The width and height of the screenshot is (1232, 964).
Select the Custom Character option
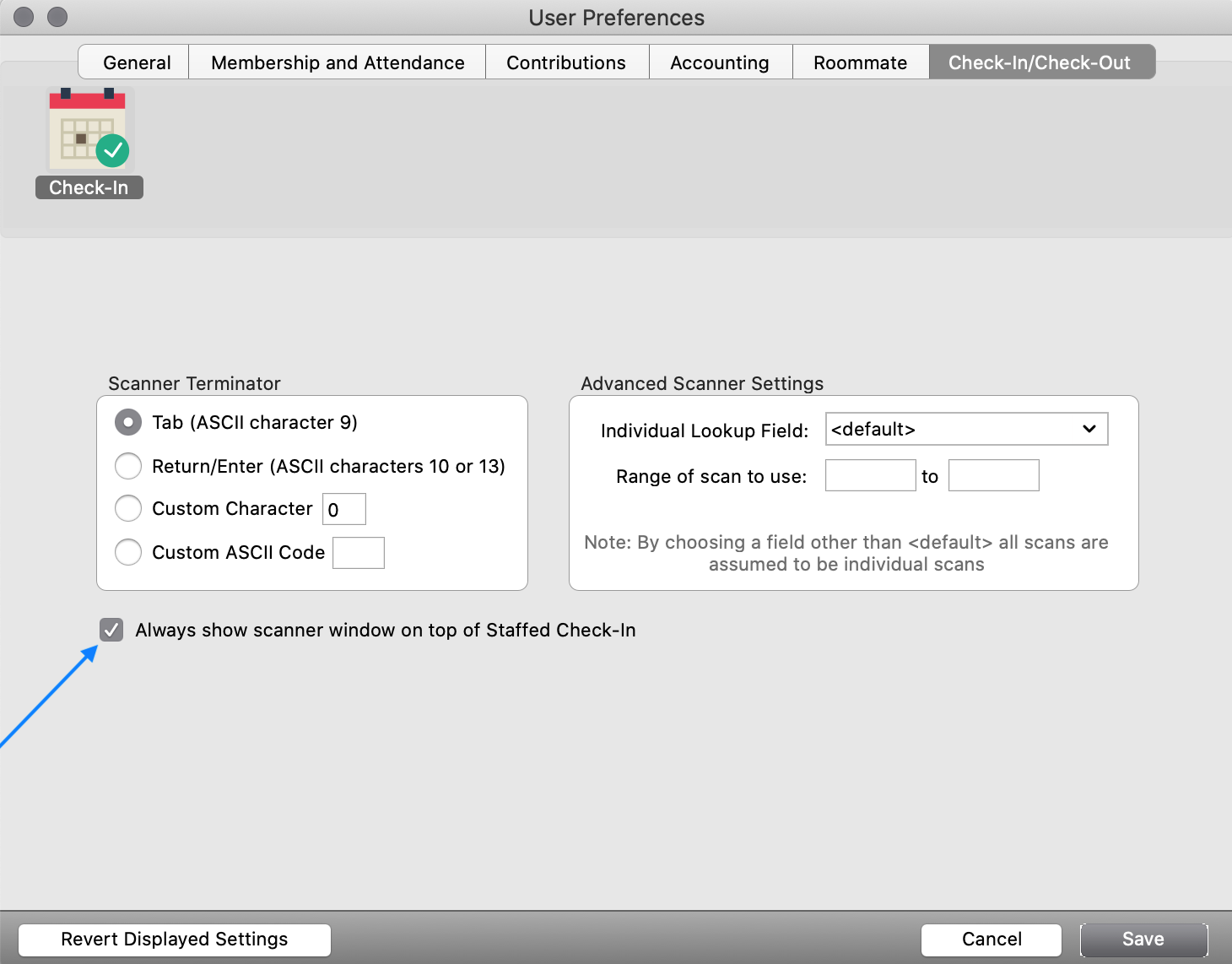(127, 508)
